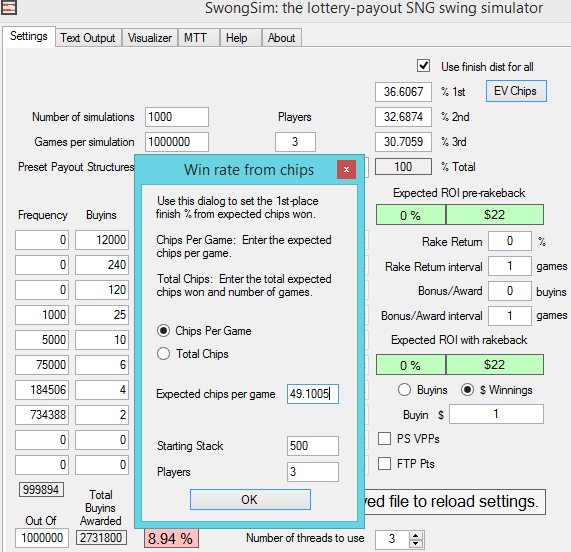This screenshot has height=552, width=571.
Task: Click the Frequency field showing 734388
Action: click(x=42, y=415)
